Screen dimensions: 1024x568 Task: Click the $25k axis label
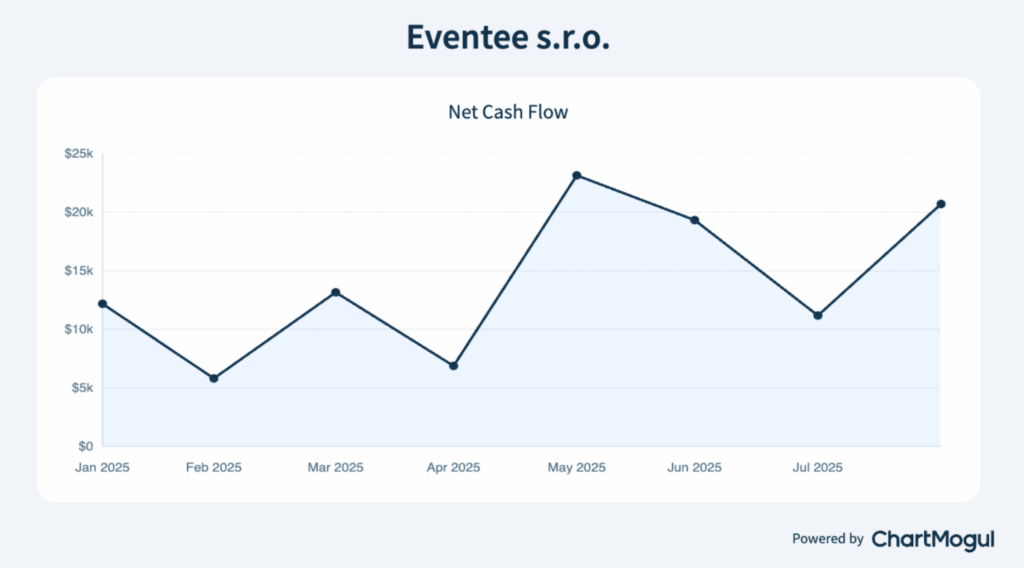pyautogui.click(x=79, y=153)
